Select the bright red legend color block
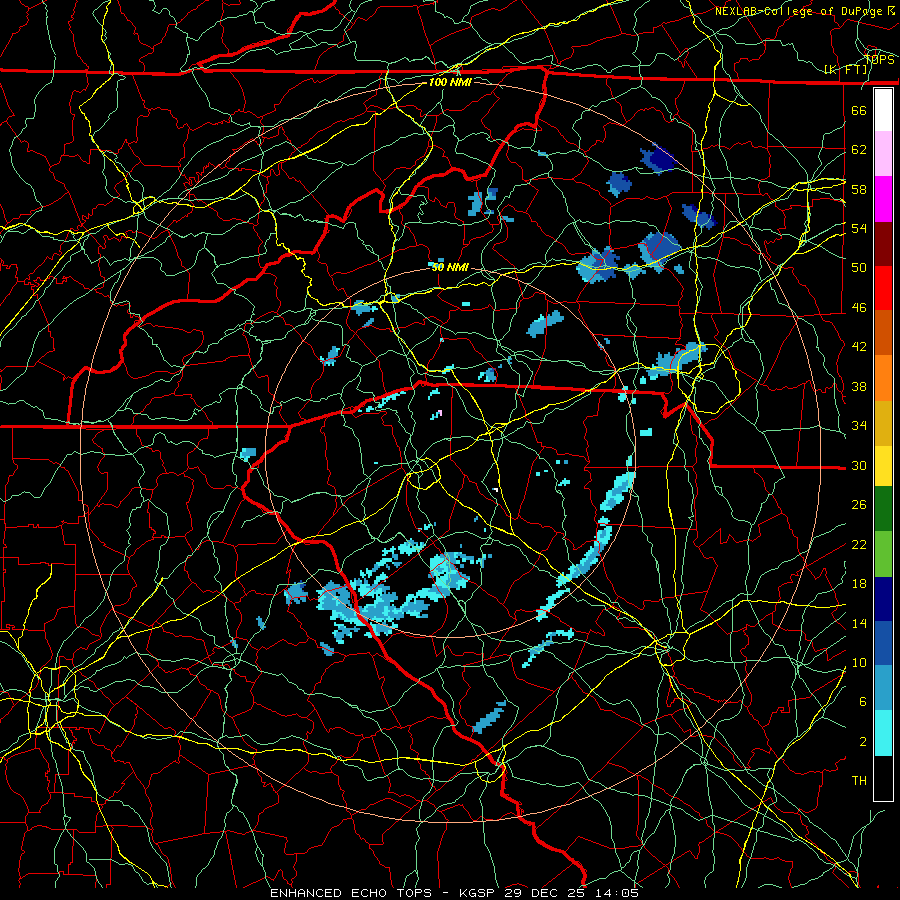This screenshot has height=900, width=900. pos(883,288)
